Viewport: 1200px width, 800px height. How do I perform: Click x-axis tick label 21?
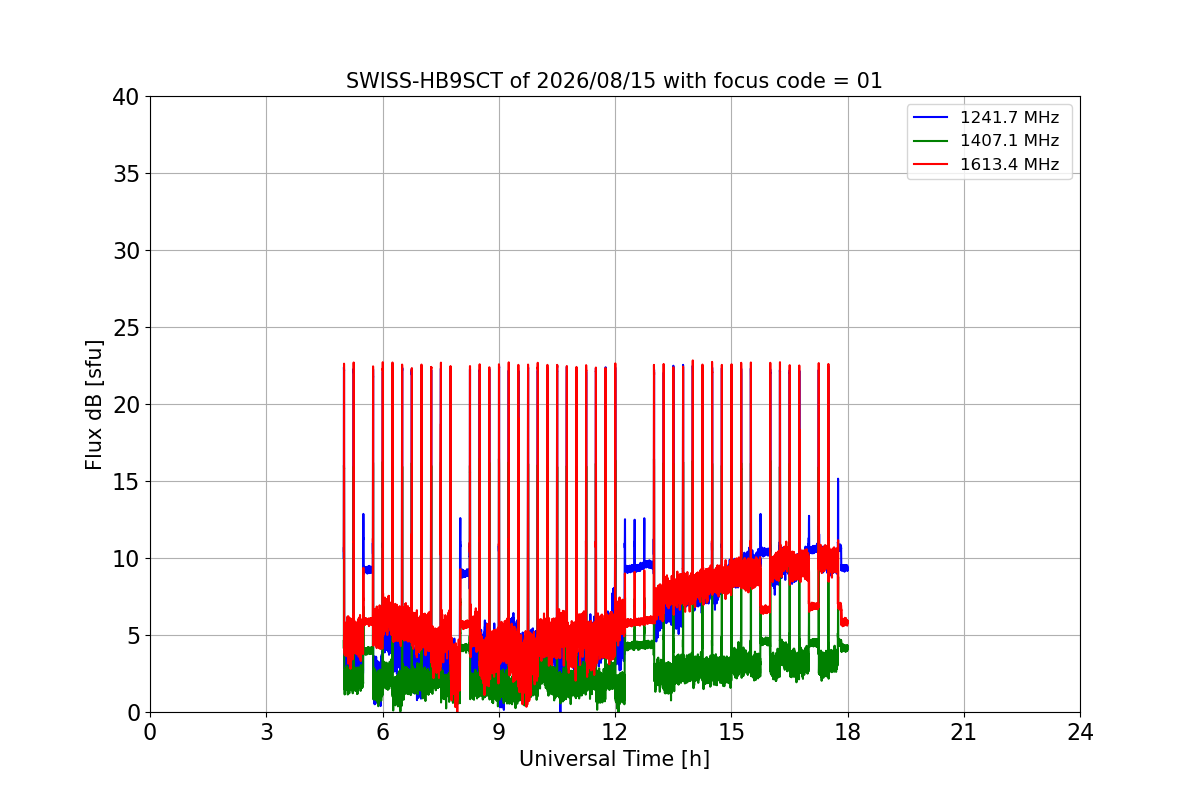(964, 732)
